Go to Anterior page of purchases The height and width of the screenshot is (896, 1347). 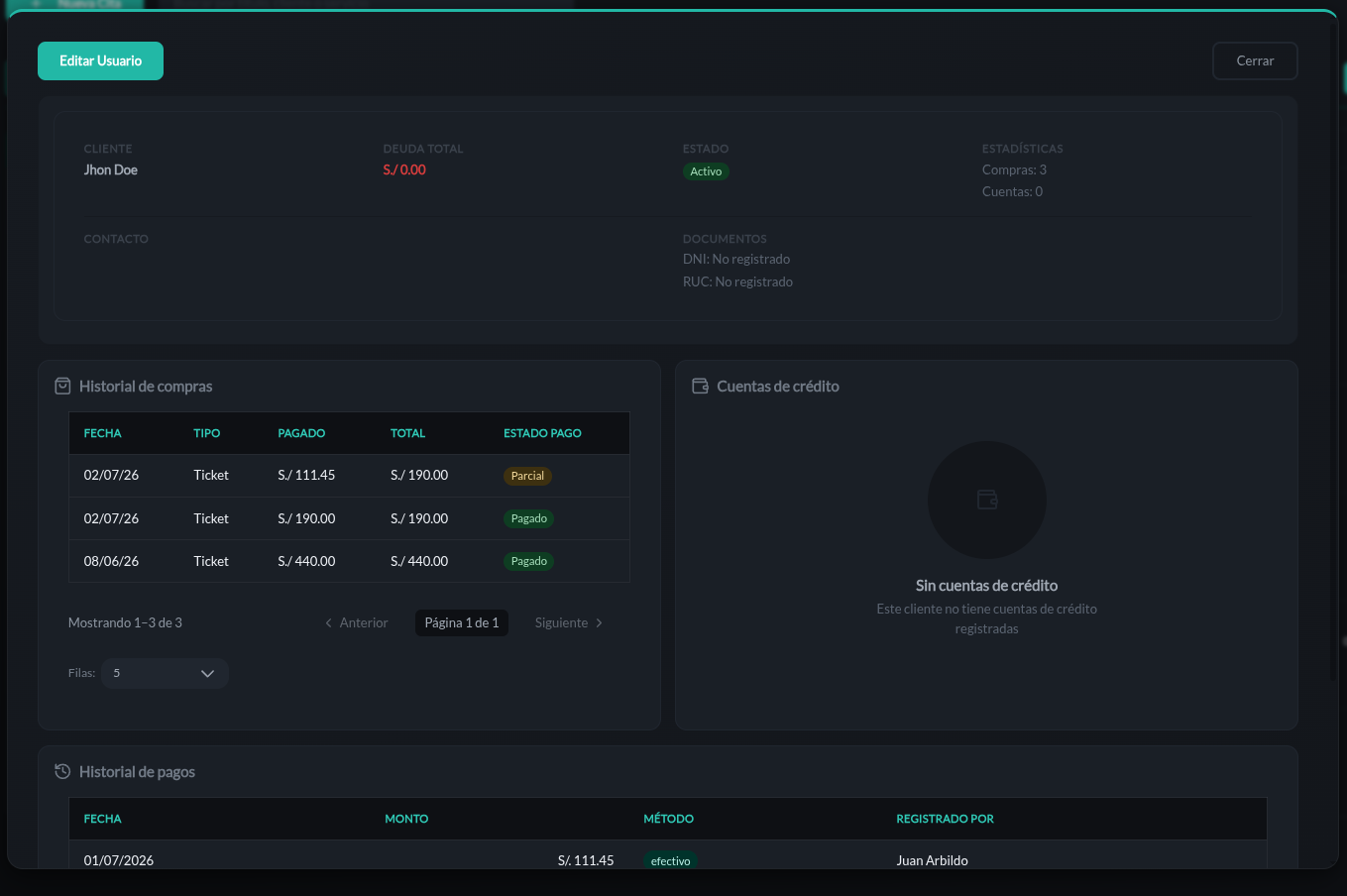click(356, 622)
